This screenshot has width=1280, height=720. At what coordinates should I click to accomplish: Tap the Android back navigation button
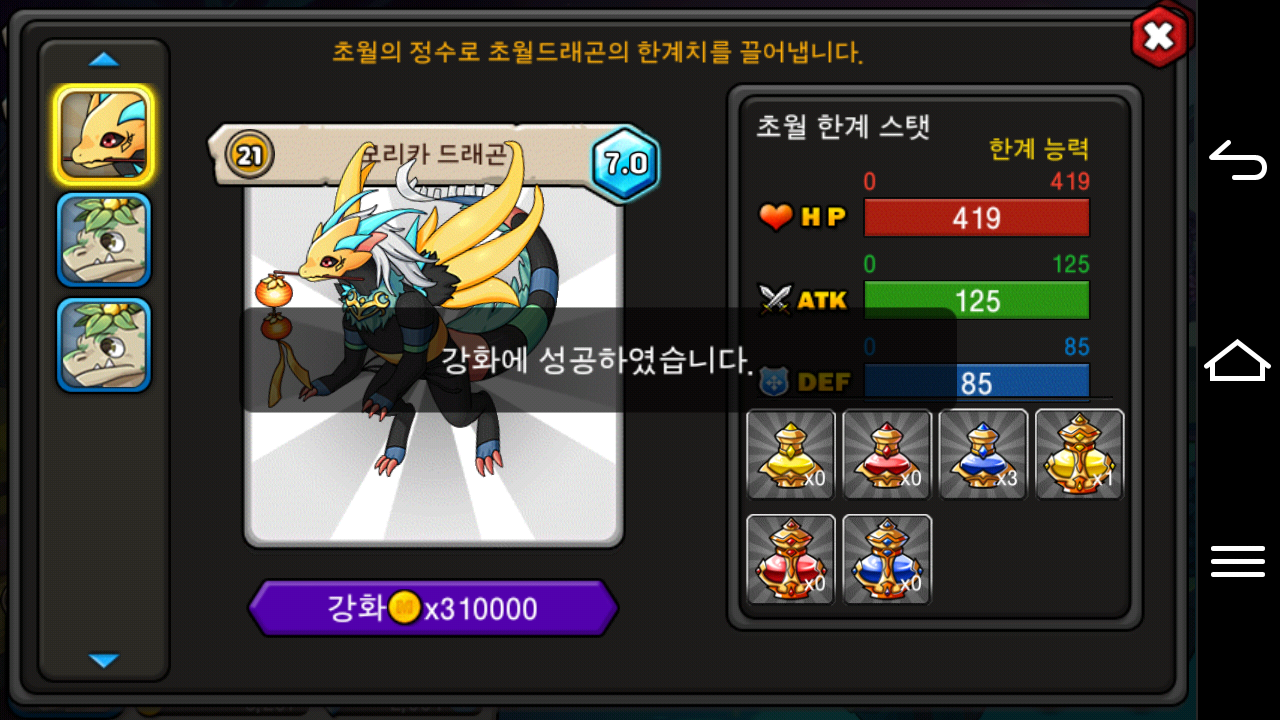click(x=1238, y=160)
